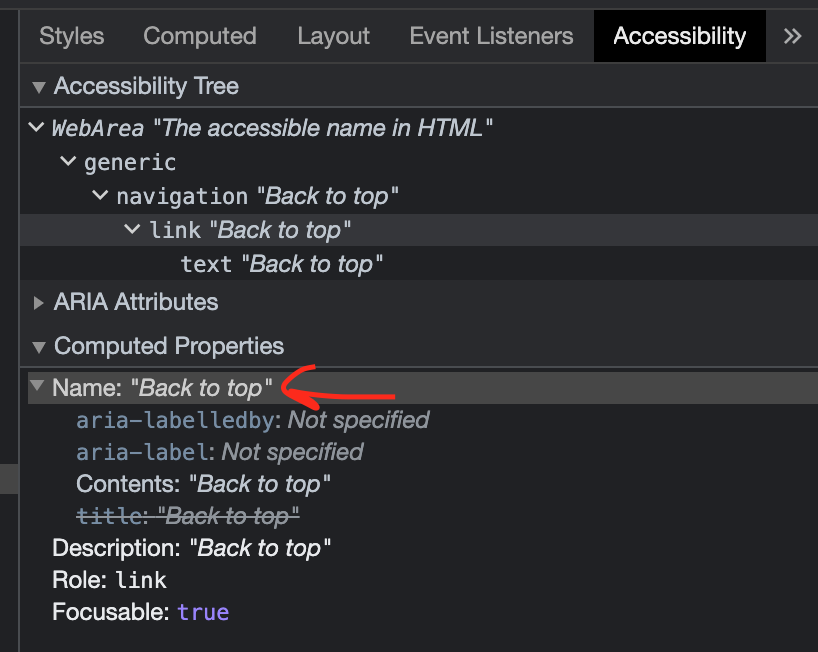This screenshot has width=818, height=652.
Task: Open the more tabs overflow chevron
Action: pos(792,37)
